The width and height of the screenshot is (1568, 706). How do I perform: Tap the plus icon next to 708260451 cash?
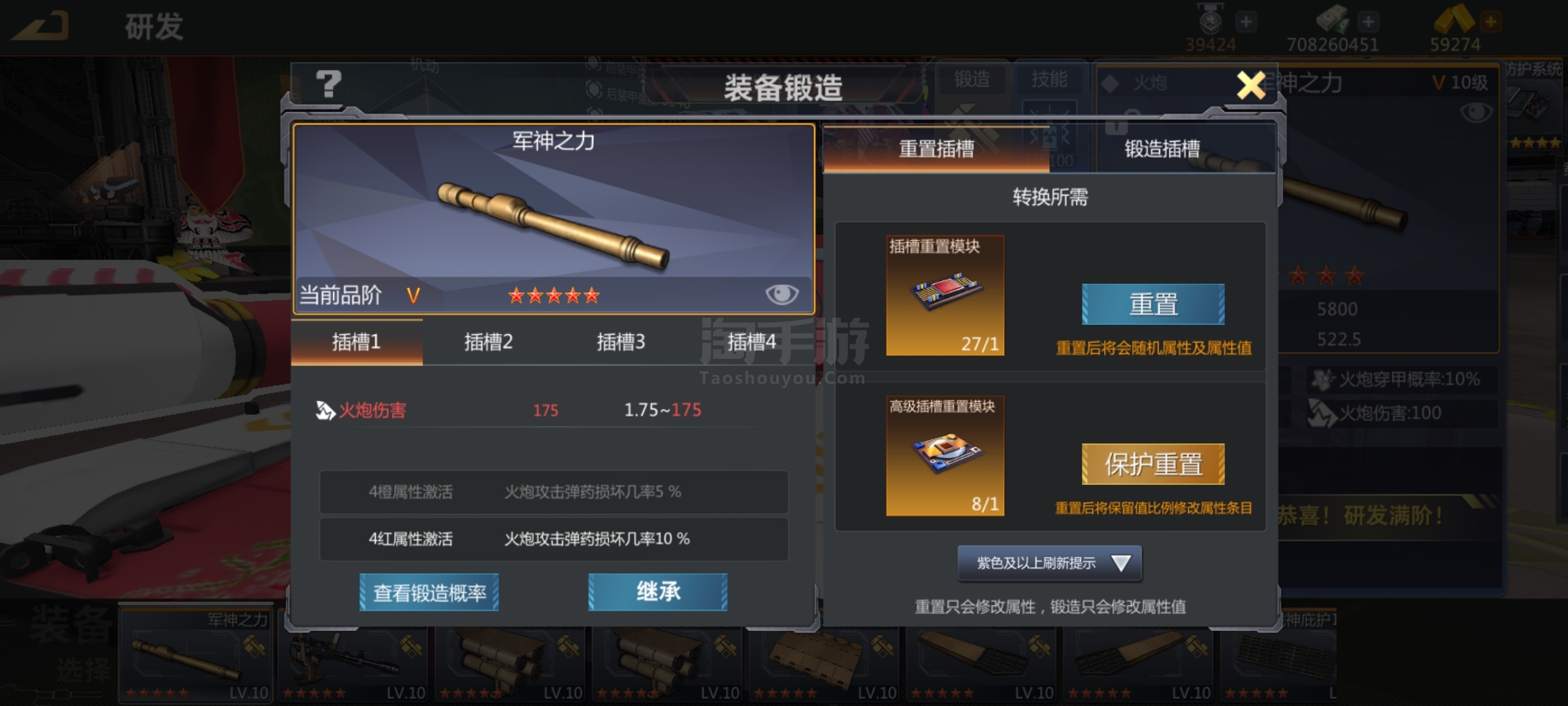click(x=1368, y=22)
